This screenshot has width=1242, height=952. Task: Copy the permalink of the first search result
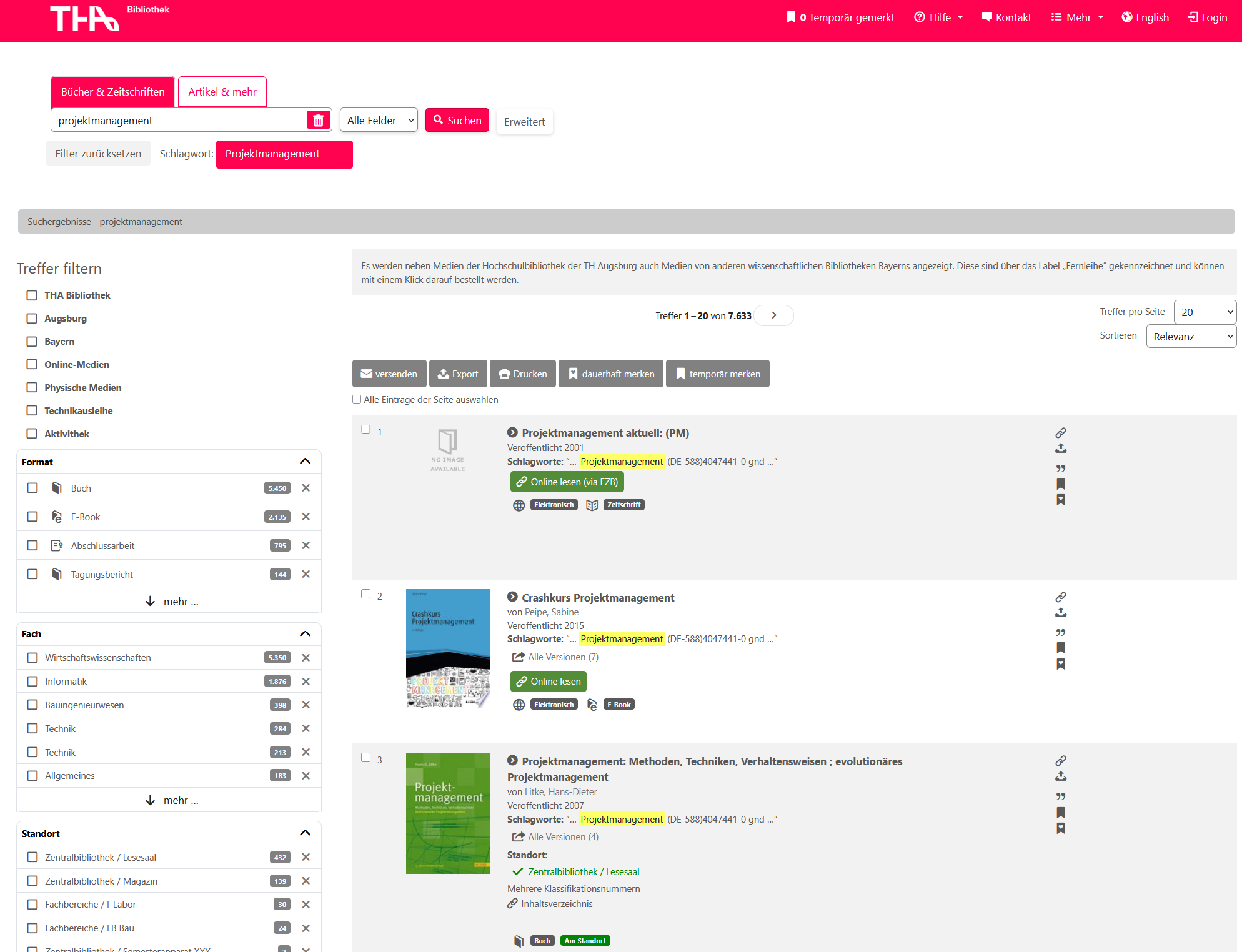[1061, 432]
